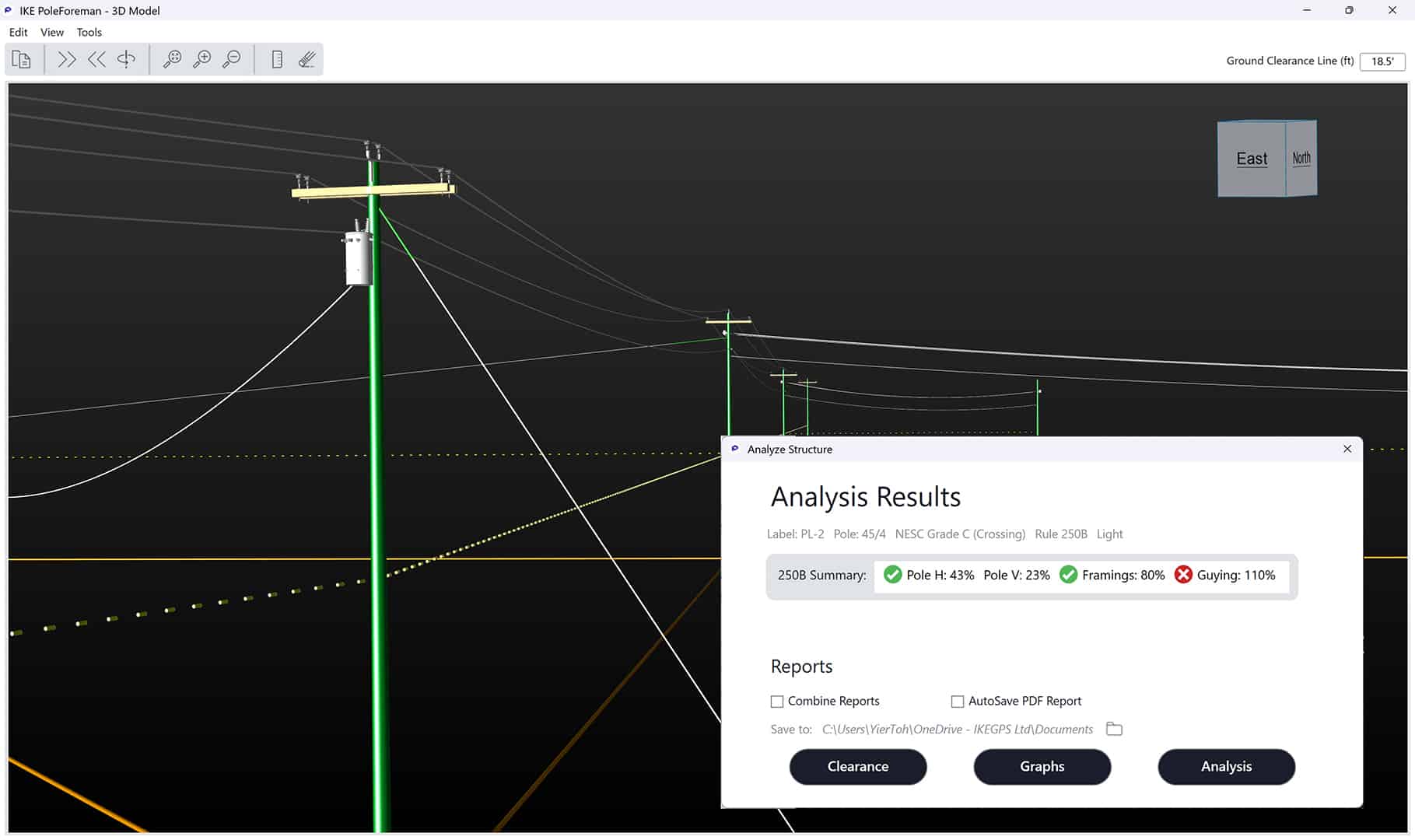Restore down the PoleForeman window
This screenshot has width=1415, height=840.
coord(1349,10)
